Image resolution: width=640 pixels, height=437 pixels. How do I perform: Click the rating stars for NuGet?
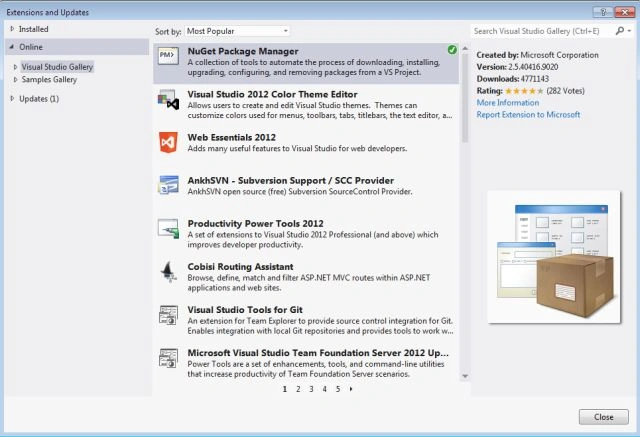(x=524, y=91)
